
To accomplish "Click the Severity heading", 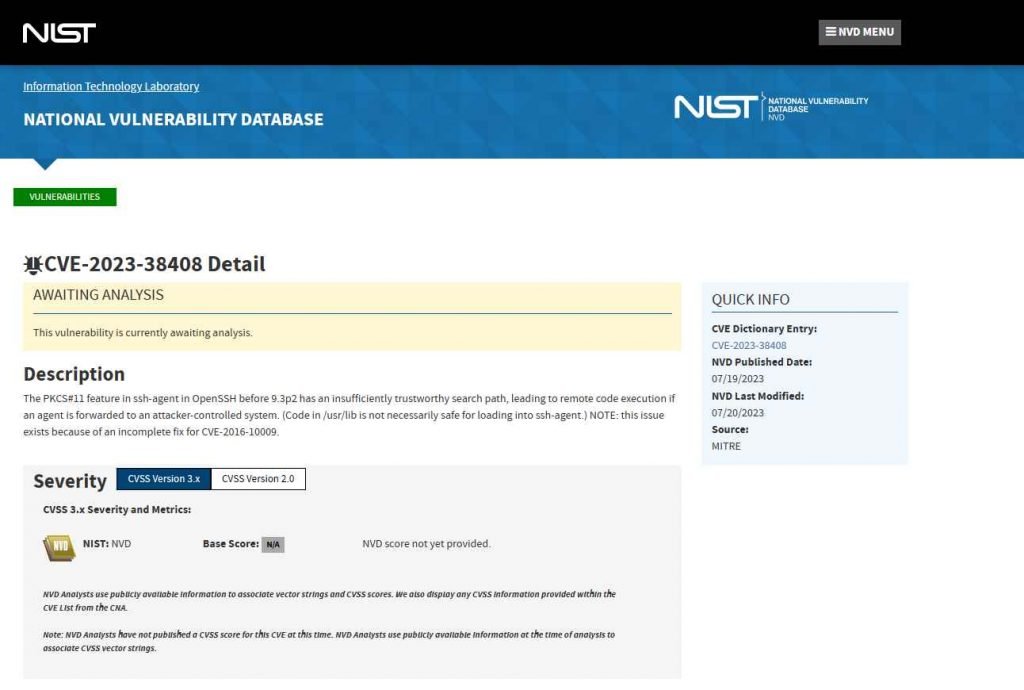I will tap(70, 481).
